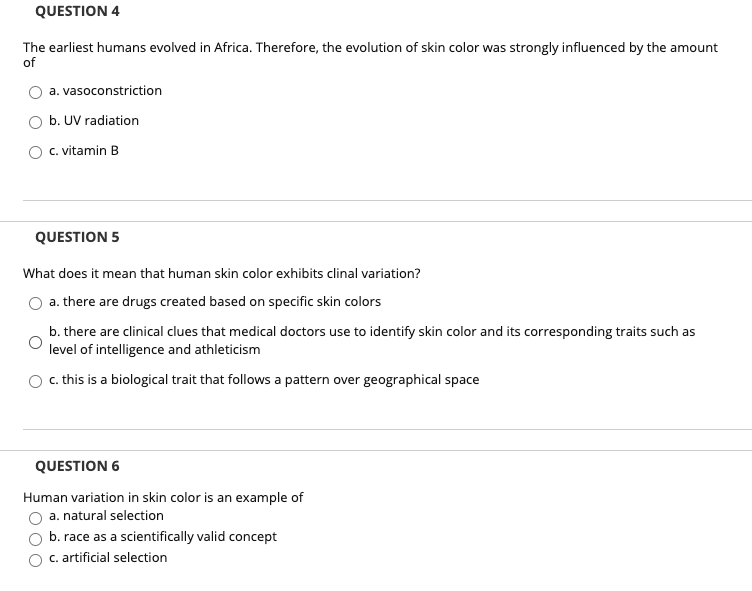
Task: Click the 'c. artificial selection' label text
Action: pos(108,558)
